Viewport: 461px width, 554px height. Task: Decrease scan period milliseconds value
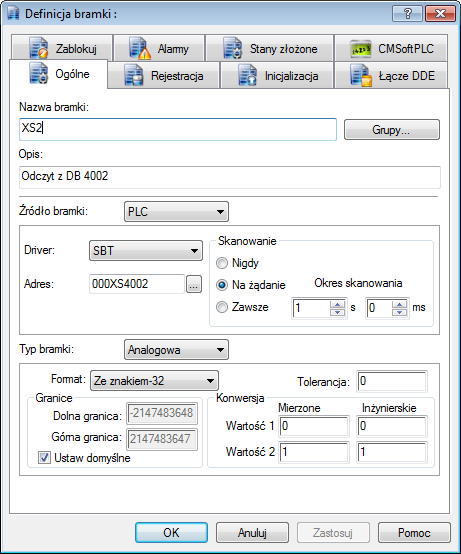[x=399, y=312]
